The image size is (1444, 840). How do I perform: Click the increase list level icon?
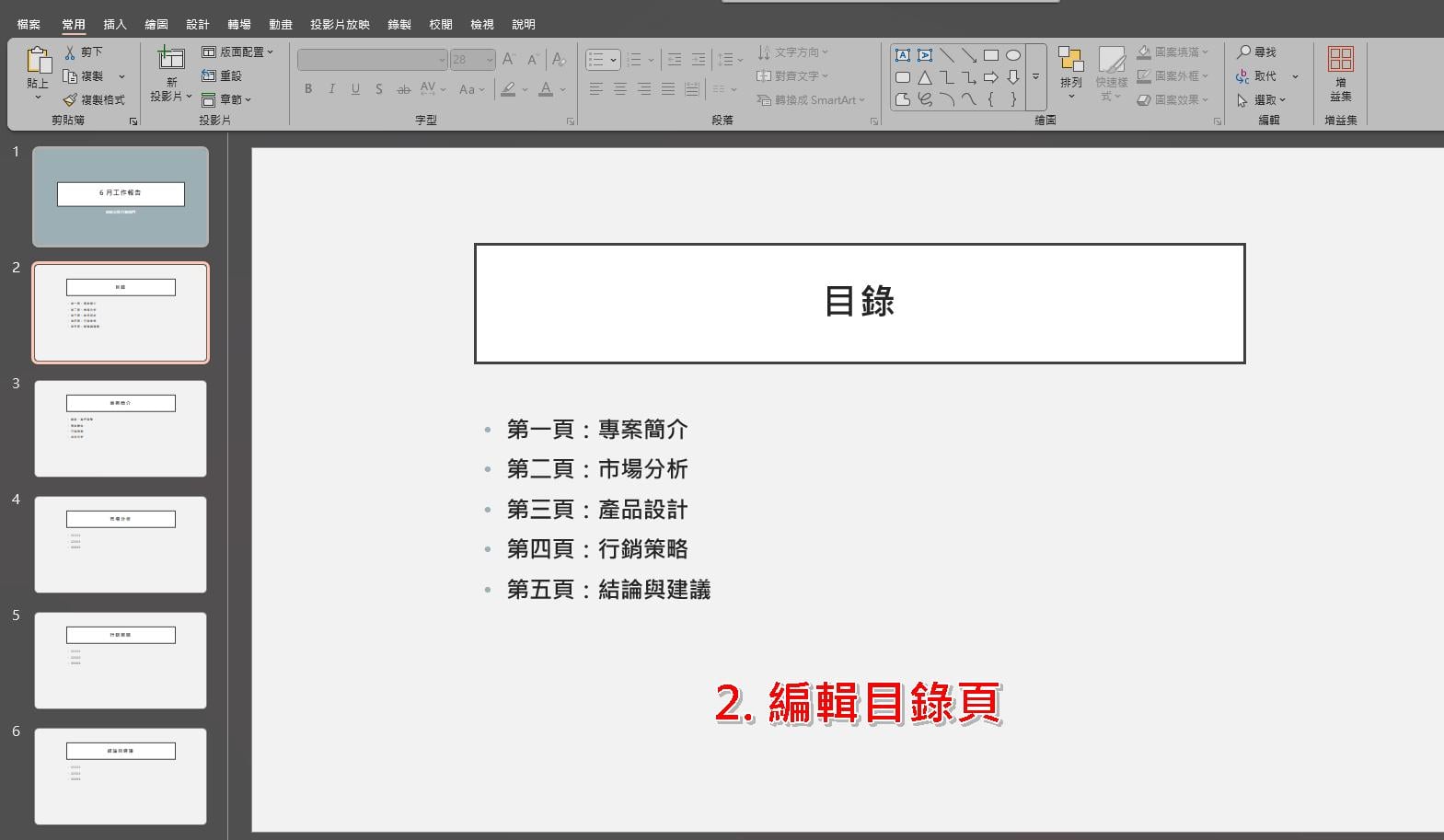tap(699, 60)
